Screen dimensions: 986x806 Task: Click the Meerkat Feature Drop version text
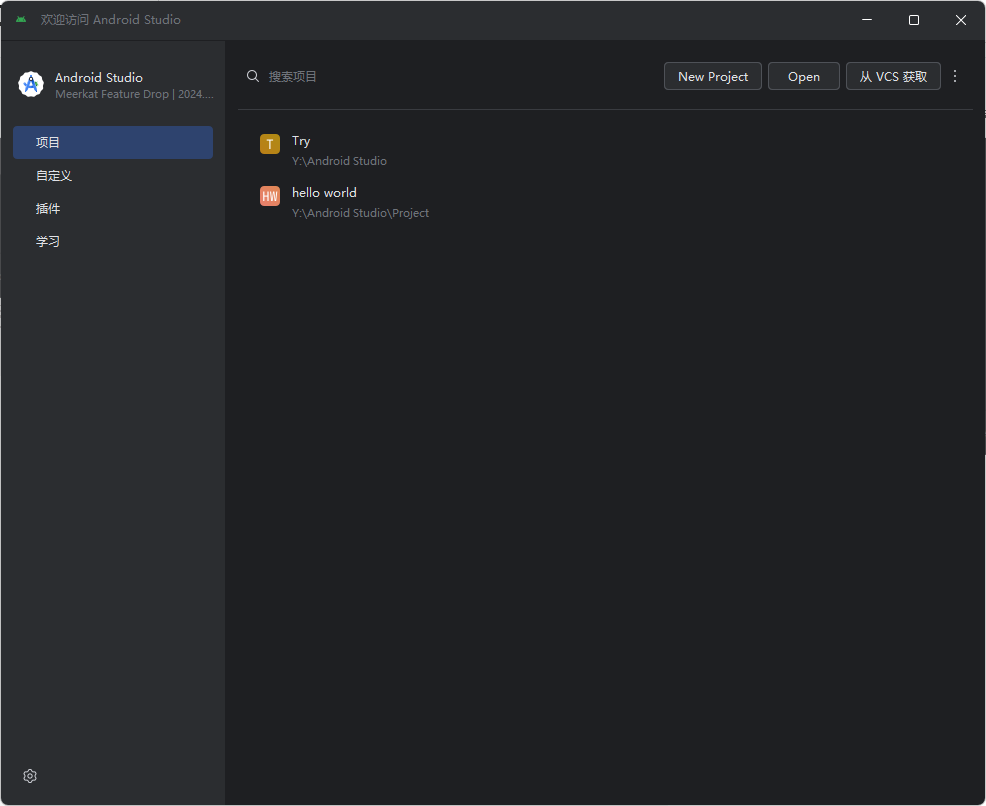pos(134,94)
